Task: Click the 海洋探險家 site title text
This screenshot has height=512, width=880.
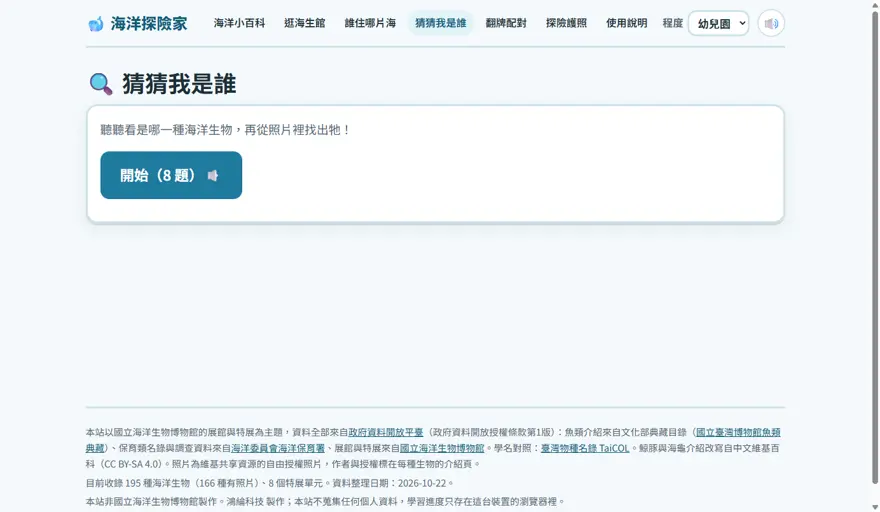Action: click(x=149, y=24)
